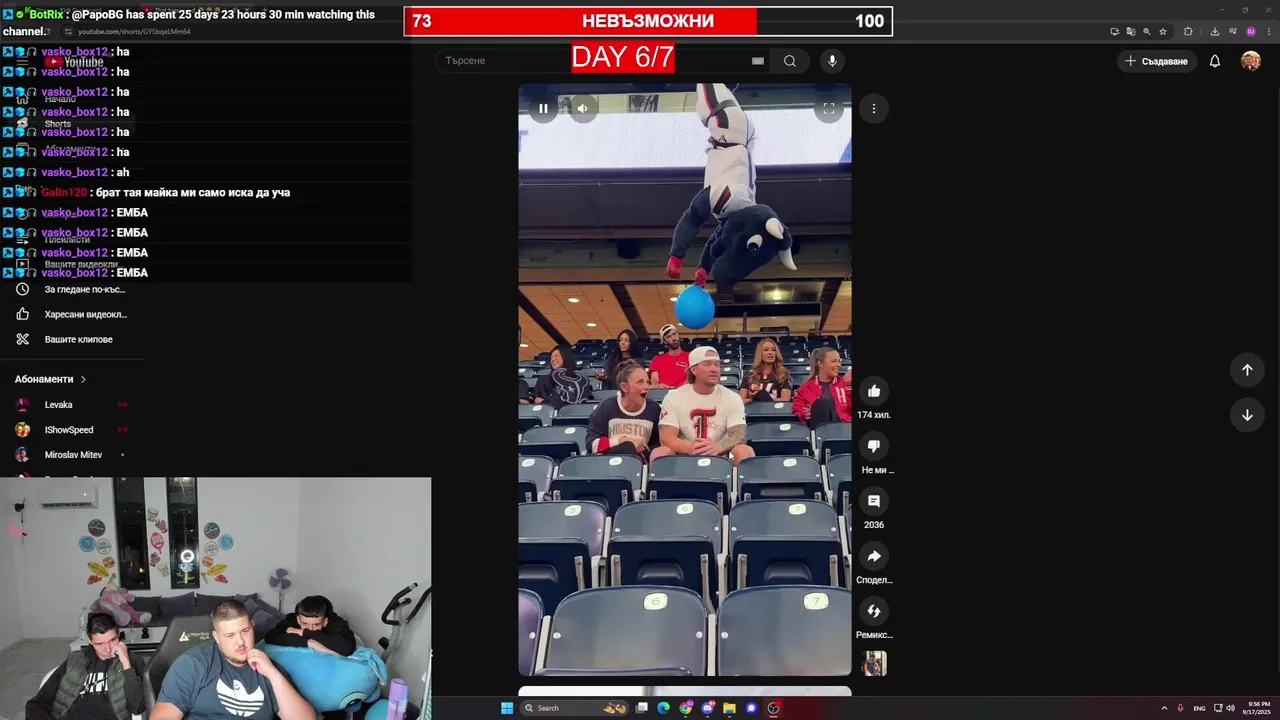Remix this Short (Ремикс)

(x=873, y=611)
